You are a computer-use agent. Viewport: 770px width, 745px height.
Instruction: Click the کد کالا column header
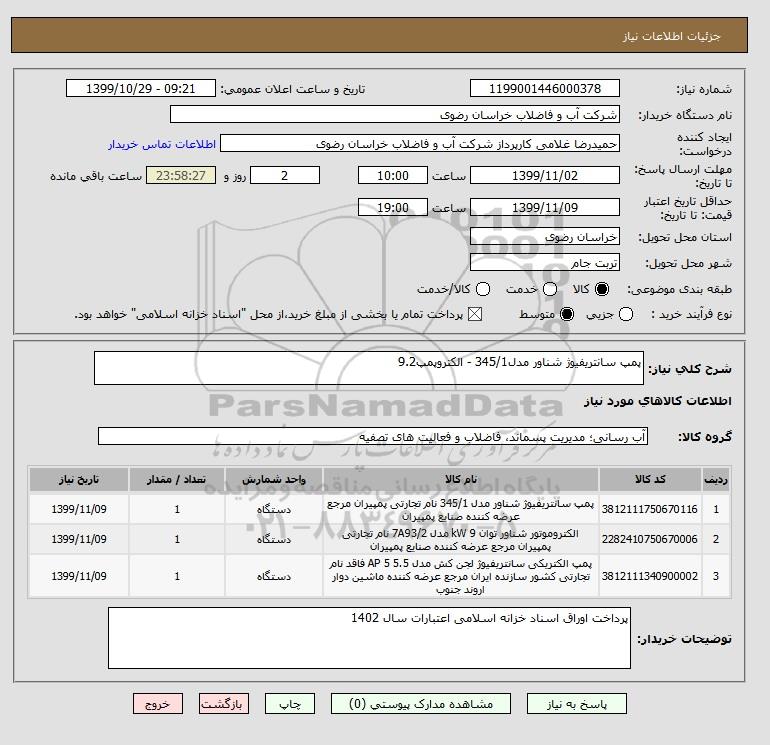click(x=650, y=479)
